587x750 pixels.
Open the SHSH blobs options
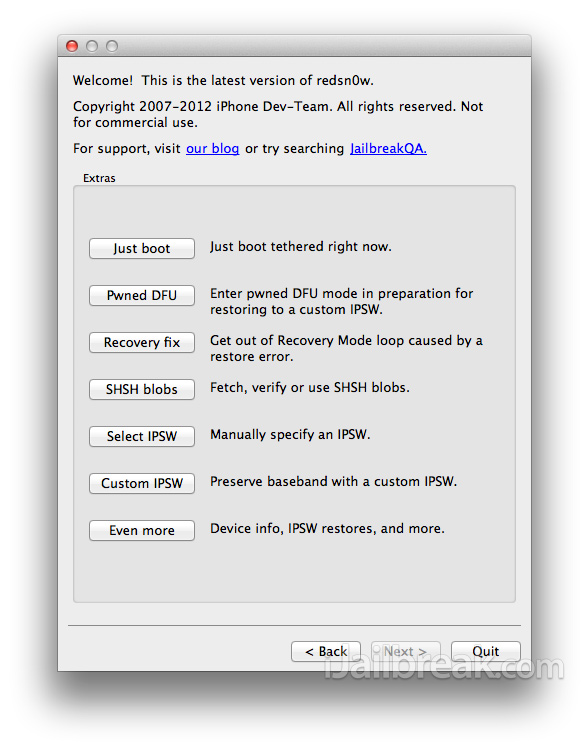(142, 389)
